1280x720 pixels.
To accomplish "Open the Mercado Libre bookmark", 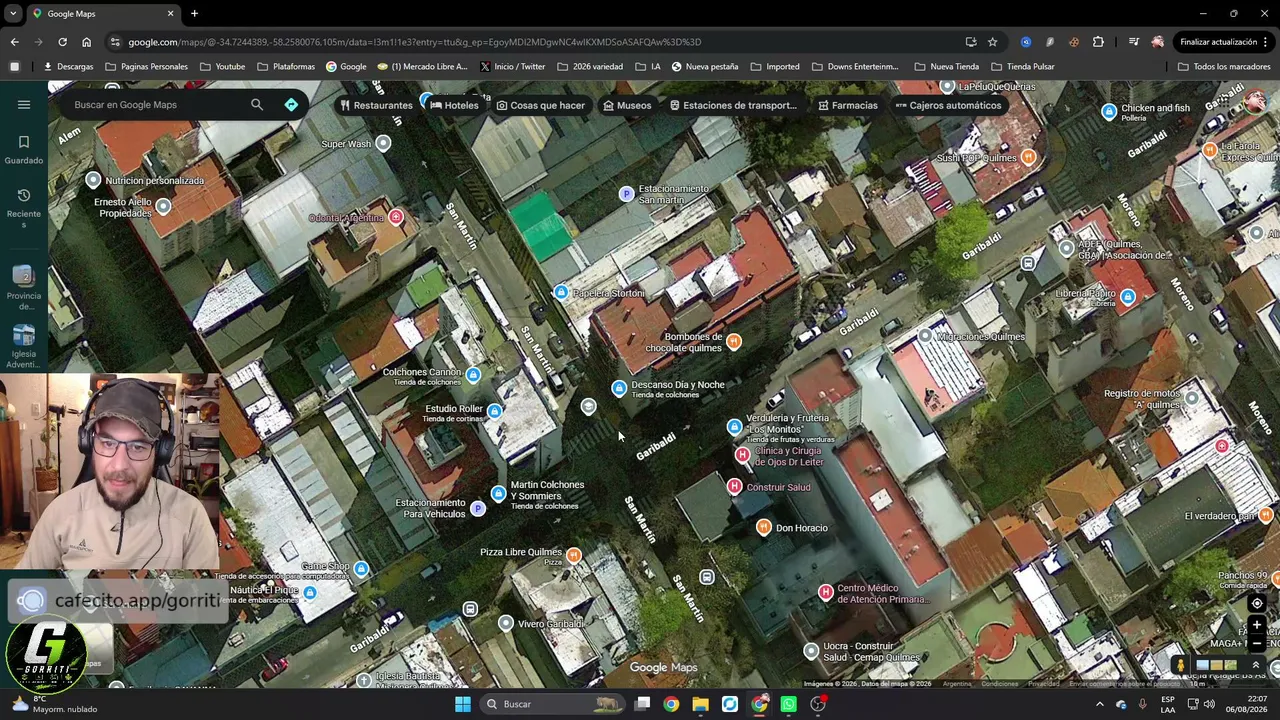I will [422, 67].
